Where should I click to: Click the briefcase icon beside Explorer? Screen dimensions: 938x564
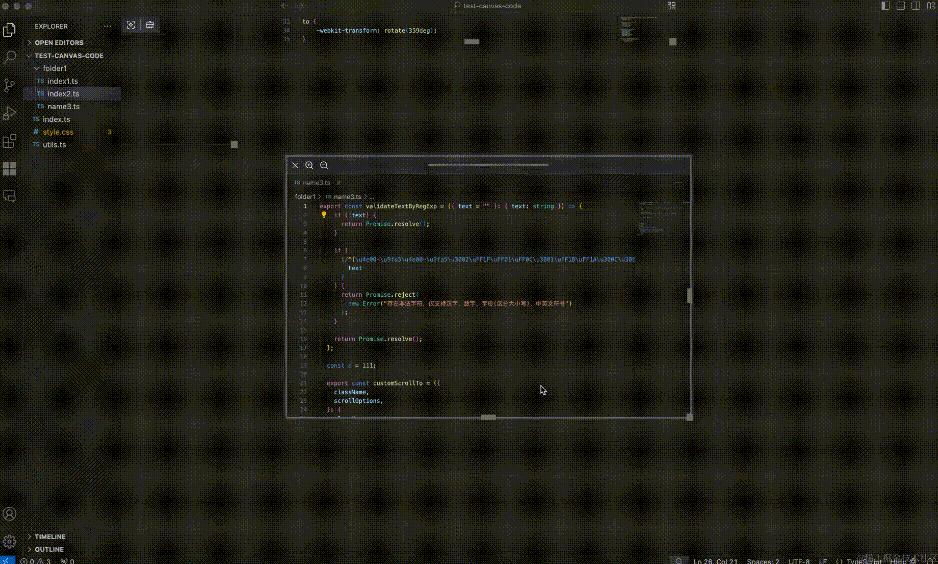click(150, 25)
